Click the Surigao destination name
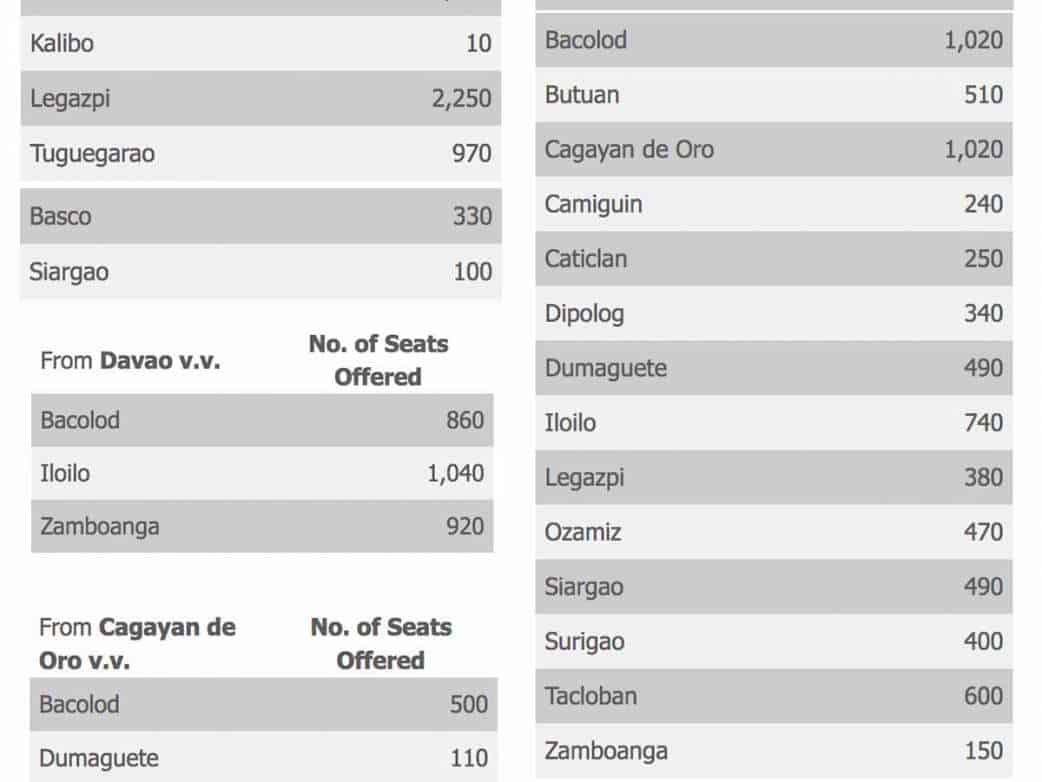1042x782 pixels. coord(584,641)
